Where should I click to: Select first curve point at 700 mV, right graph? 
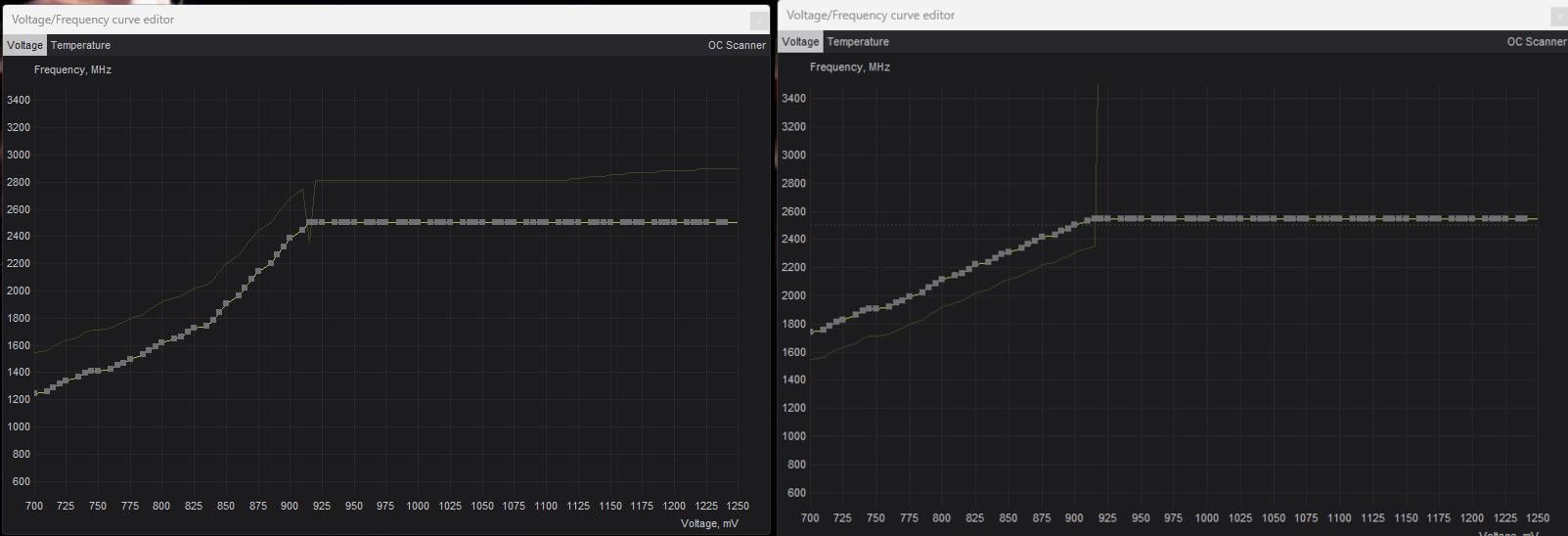click(x=811, y=332)
